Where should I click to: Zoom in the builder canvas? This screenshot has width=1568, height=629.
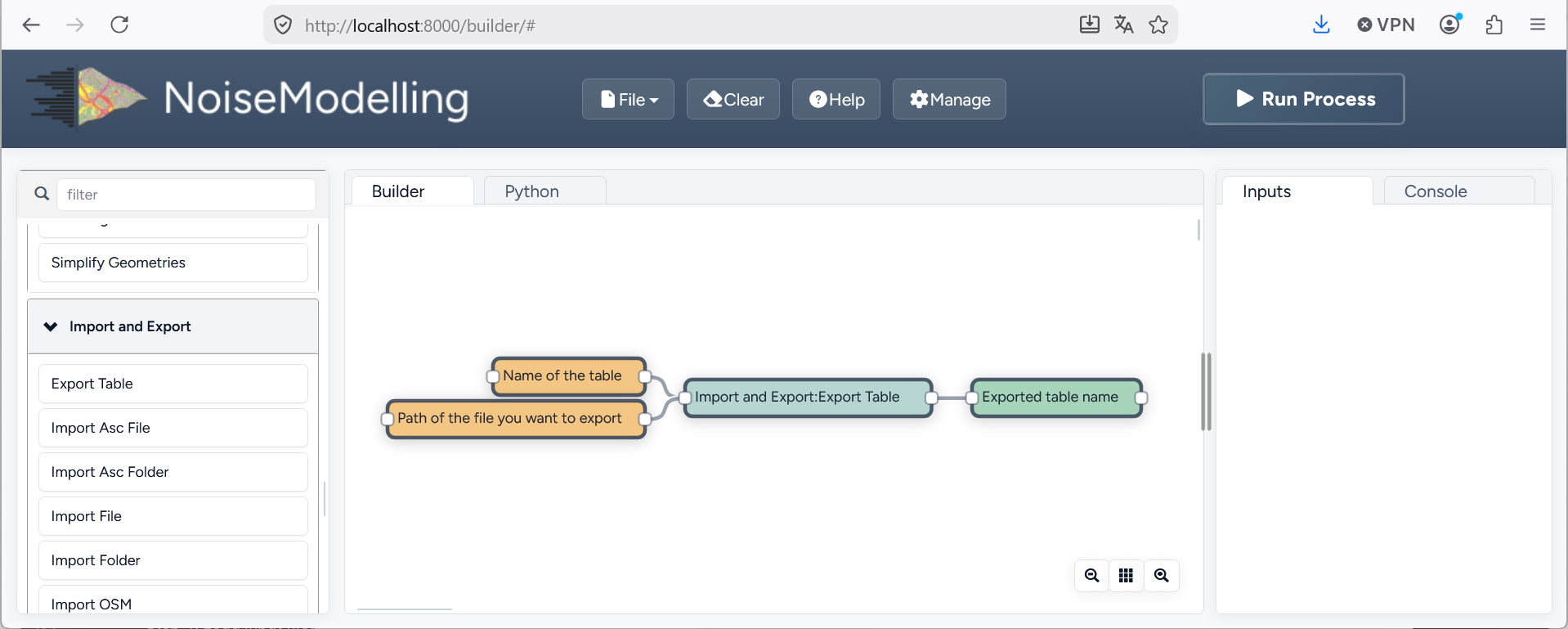(x=1161, y=576)
